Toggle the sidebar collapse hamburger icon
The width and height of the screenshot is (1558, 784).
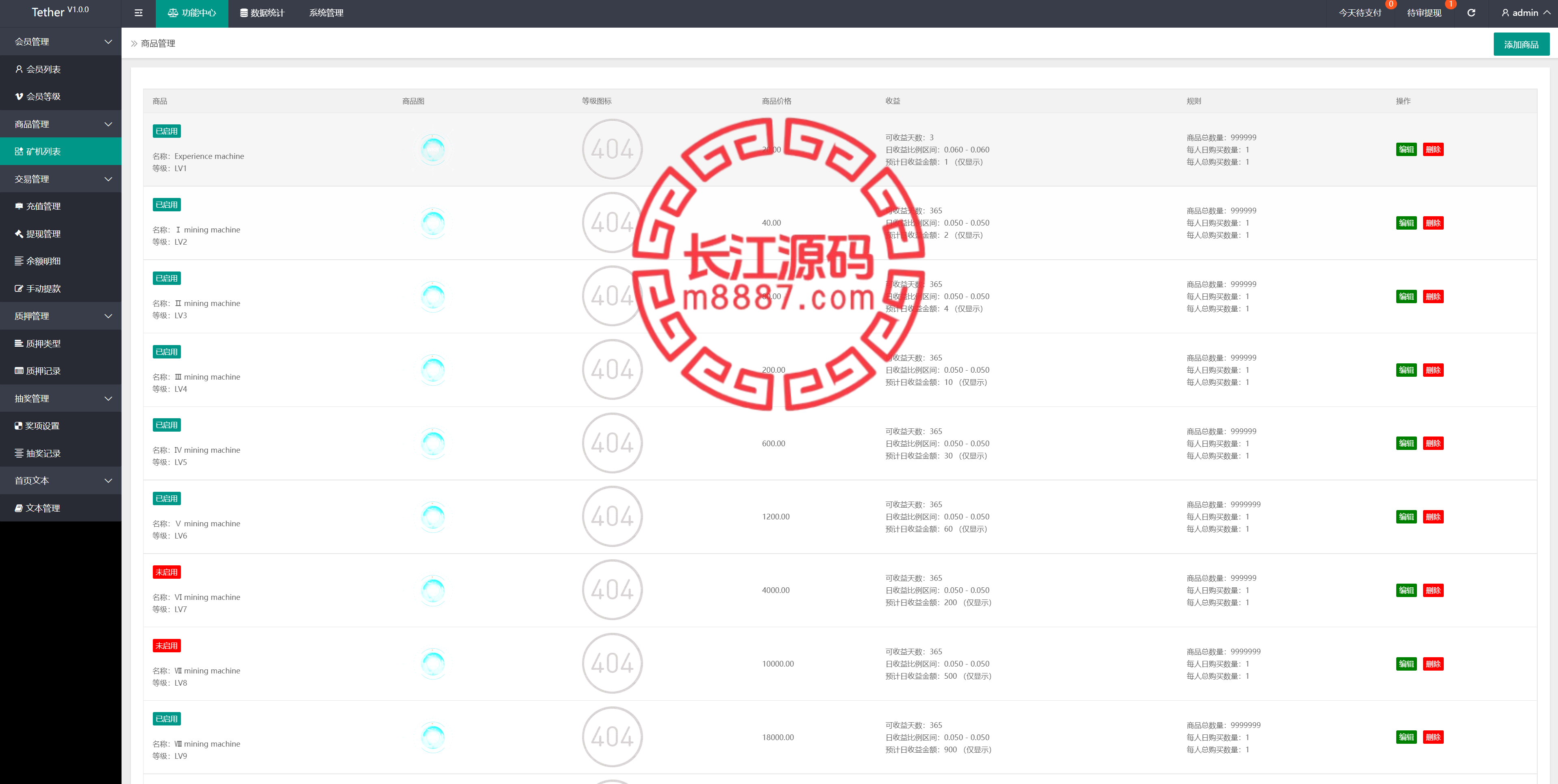coord(139,13)
